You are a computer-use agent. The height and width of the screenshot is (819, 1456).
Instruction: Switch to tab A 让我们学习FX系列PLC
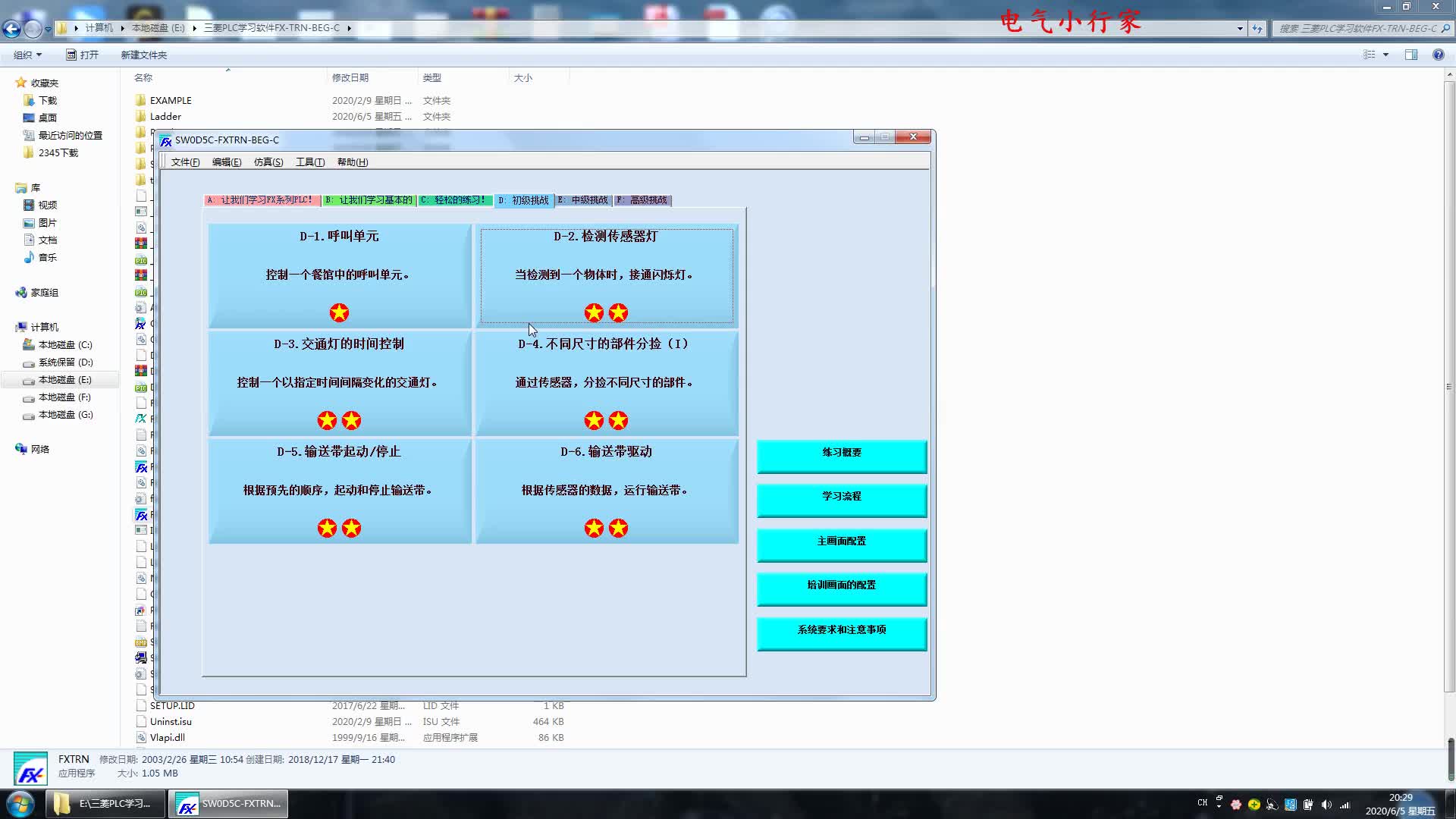point(261,200)
